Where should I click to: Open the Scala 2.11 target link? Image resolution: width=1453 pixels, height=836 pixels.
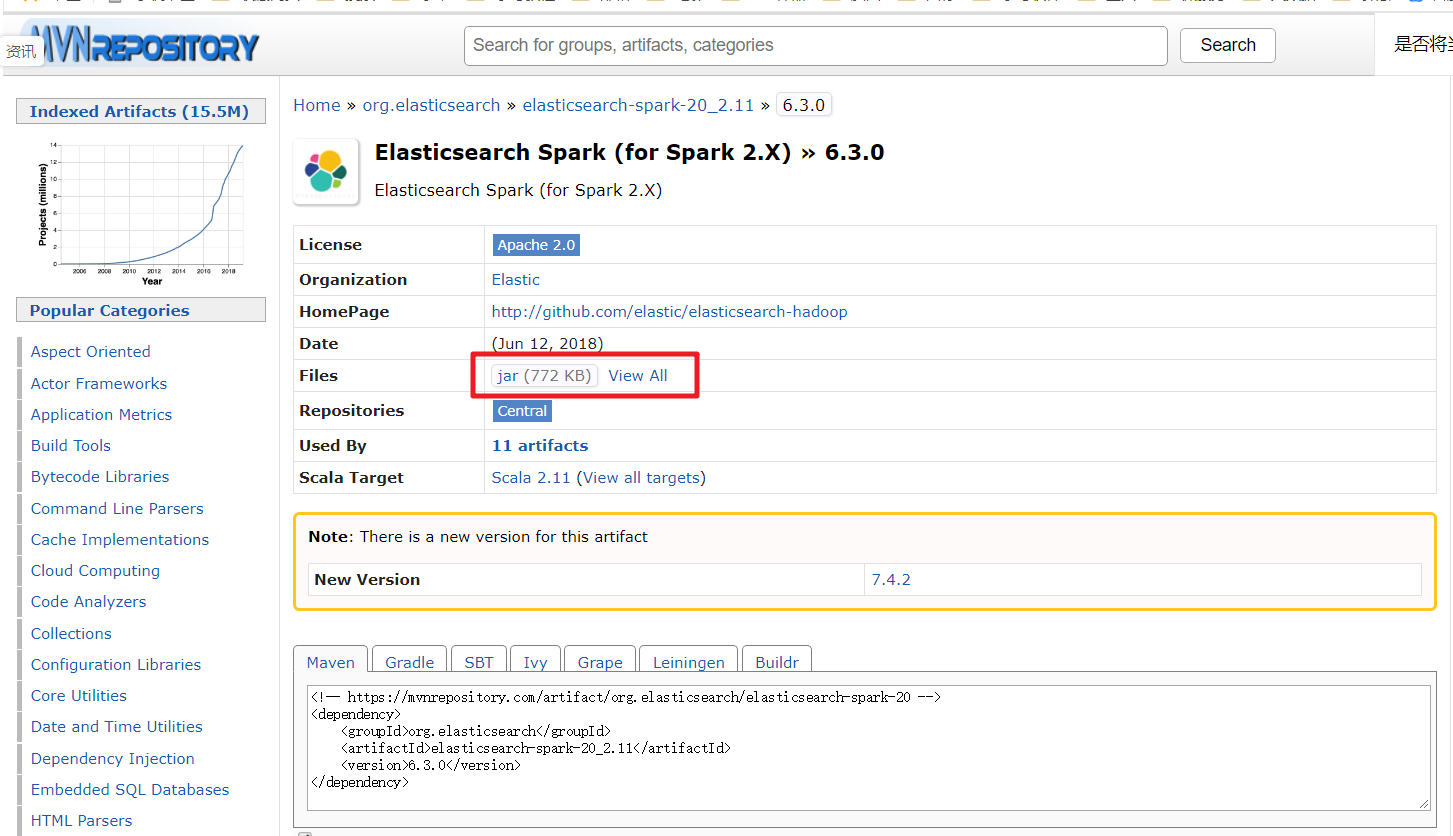pos(531,478)
